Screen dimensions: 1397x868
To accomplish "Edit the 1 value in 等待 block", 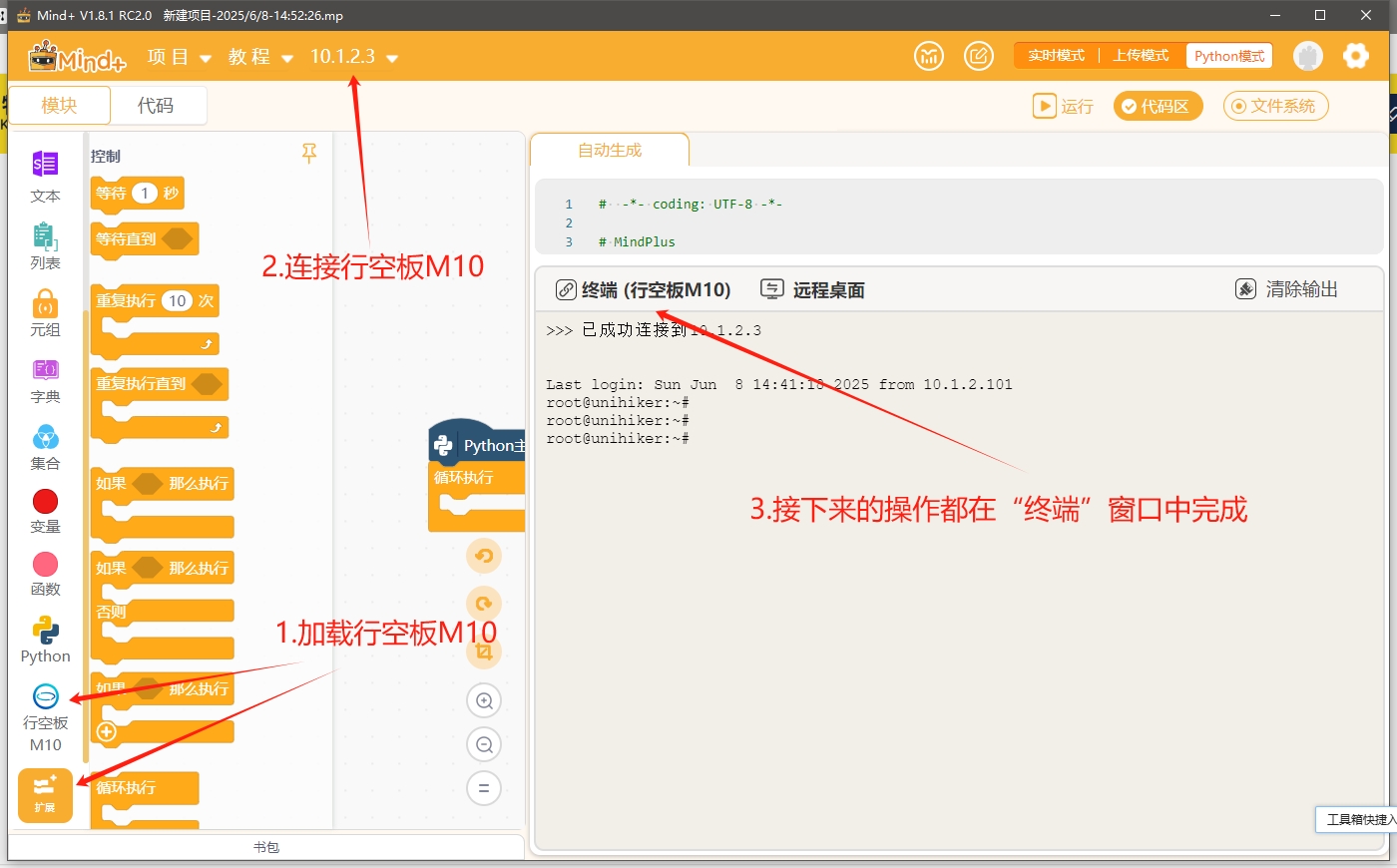I will (145, 193).
